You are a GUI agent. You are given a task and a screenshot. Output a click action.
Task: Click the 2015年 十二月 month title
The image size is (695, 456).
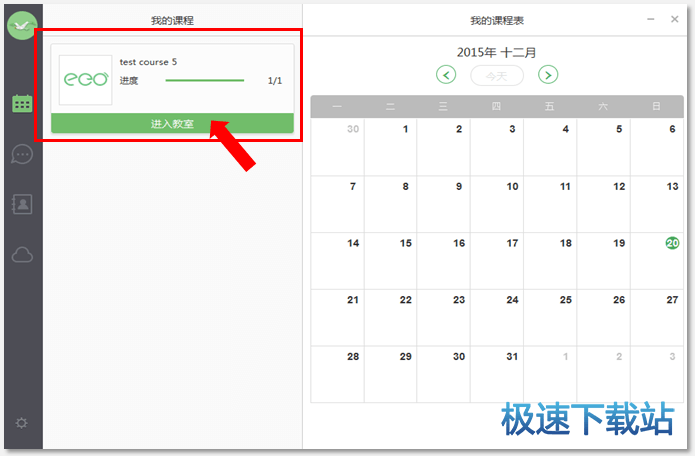point(497,53)
